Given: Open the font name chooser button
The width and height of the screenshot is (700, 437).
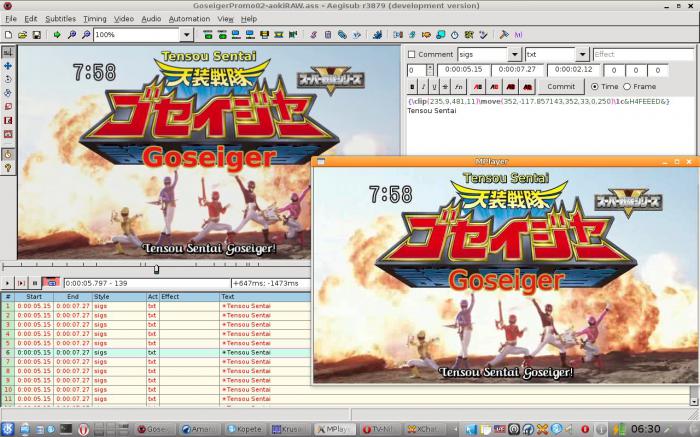Looking at the screenshot, I should click(x=458, y=87).
